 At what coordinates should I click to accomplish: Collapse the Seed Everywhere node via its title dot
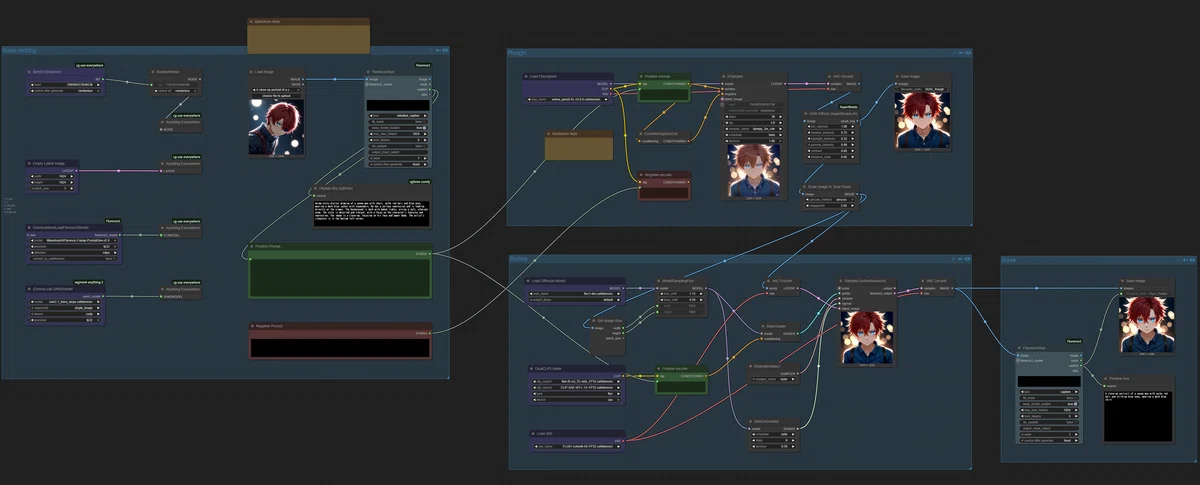point(28,71)
